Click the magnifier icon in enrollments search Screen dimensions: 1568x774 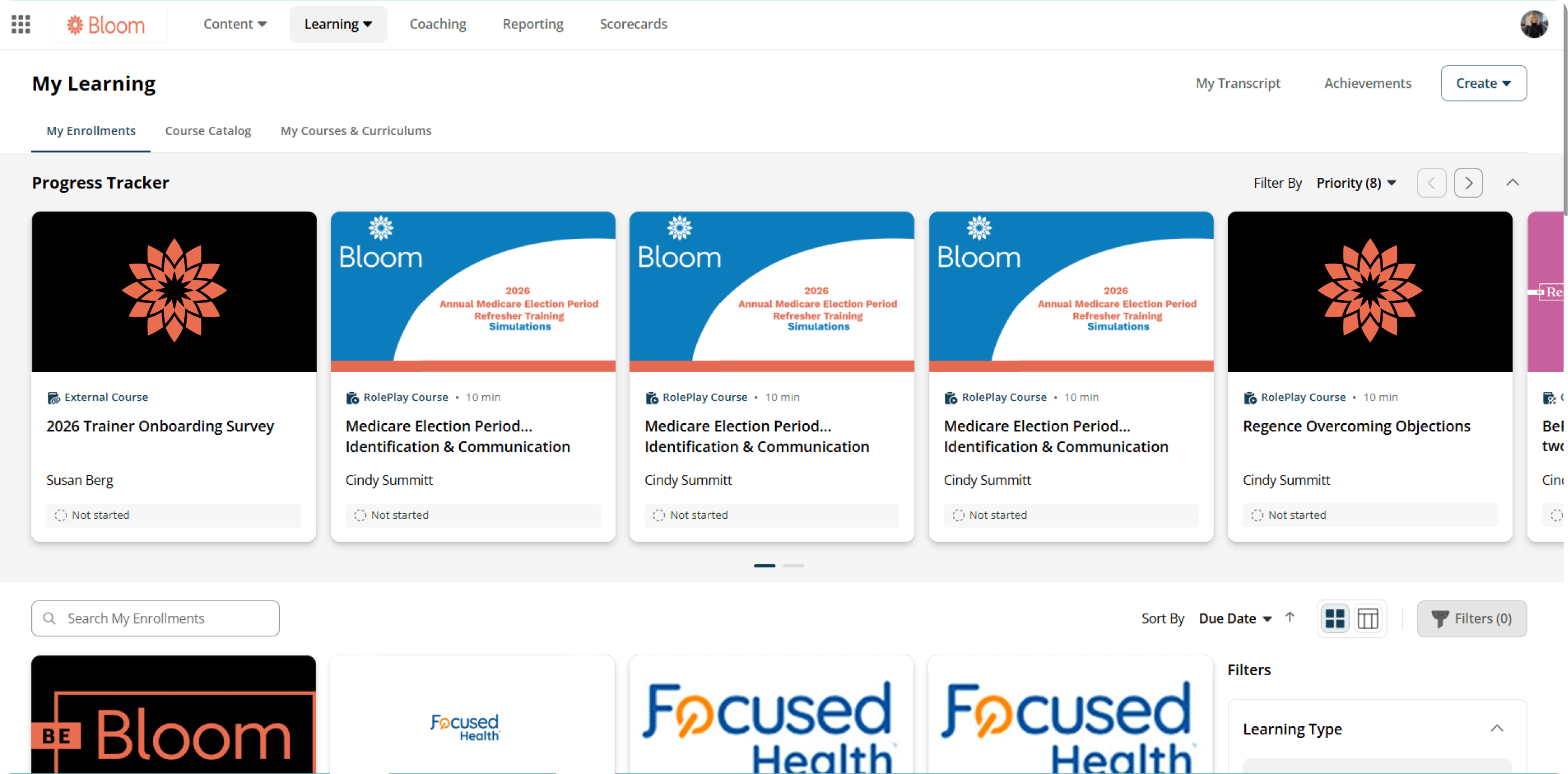coord(49,618)
